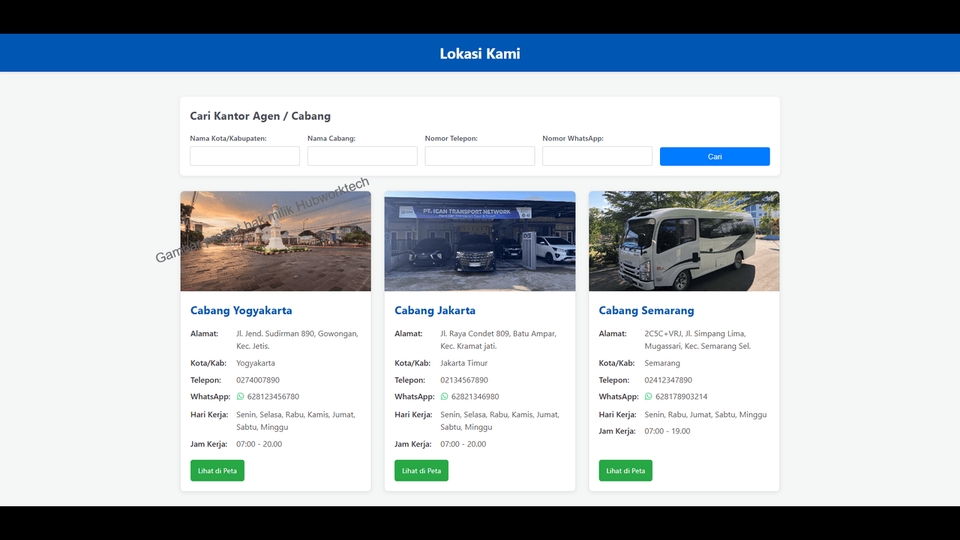Viewport: 960px width, 540px height.
Task: Click phone number 0274007890
Action: click(x=258, y=380)
